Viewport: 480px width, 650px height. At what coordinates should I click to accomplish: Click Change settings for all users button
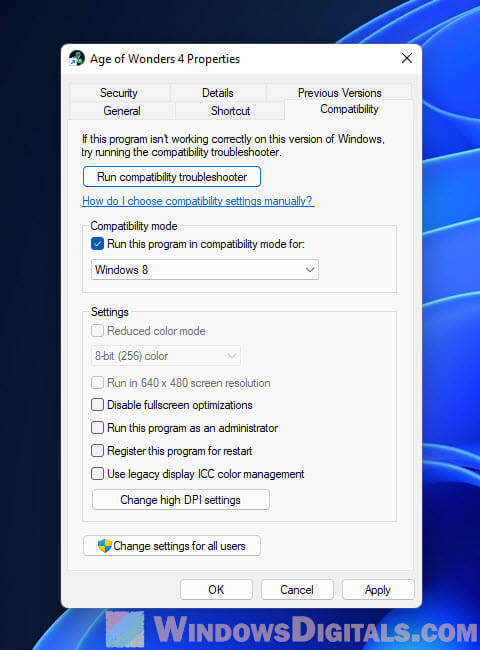click(x=172, y=546)
